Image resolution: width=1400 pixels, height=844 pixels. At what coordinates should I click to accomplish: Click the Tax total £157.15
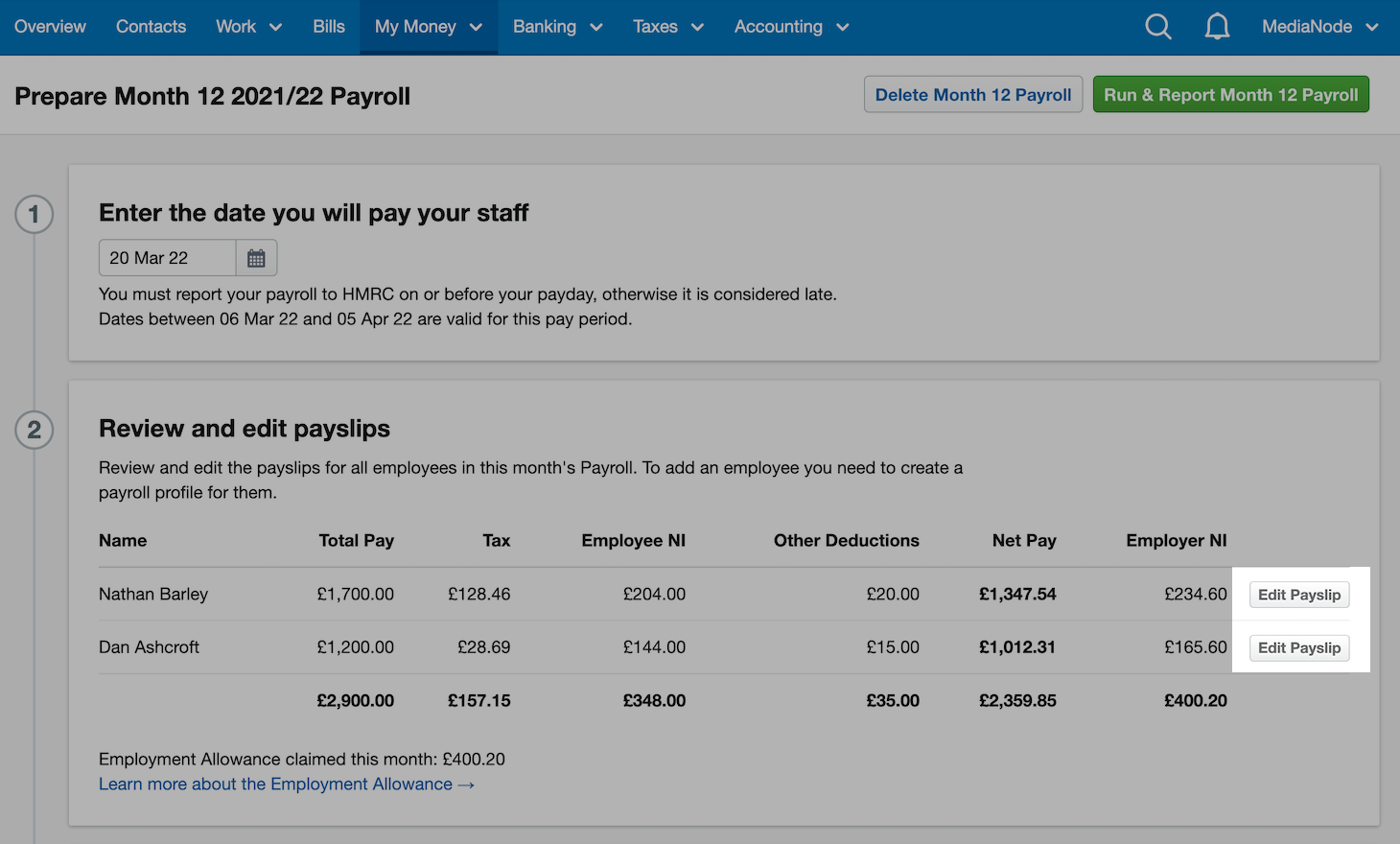coord(479,701)
